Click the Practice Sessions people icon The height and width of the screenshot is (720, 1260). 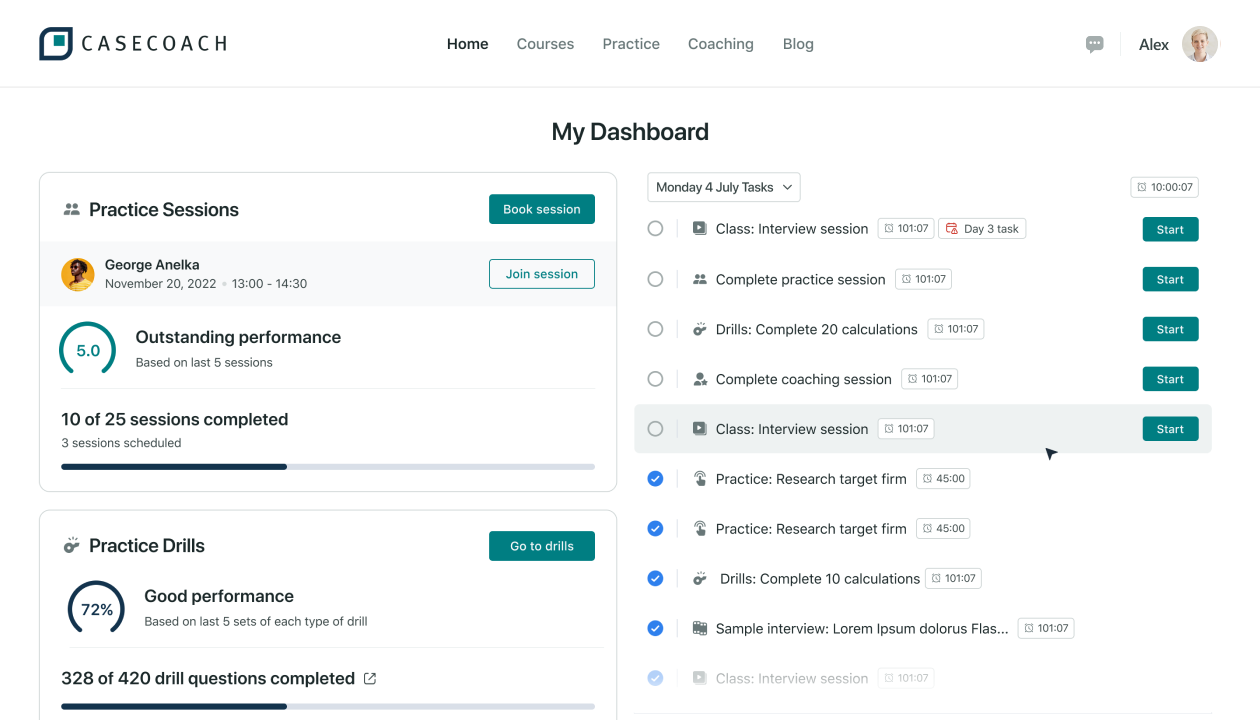(x=71, y=210)
